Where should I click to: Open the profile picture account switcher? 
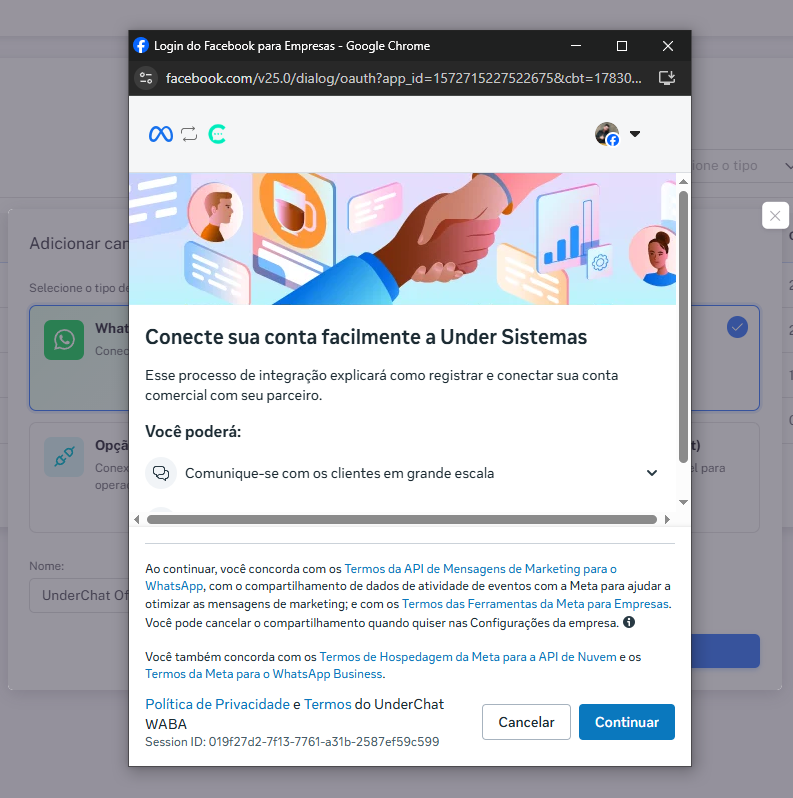607,134
